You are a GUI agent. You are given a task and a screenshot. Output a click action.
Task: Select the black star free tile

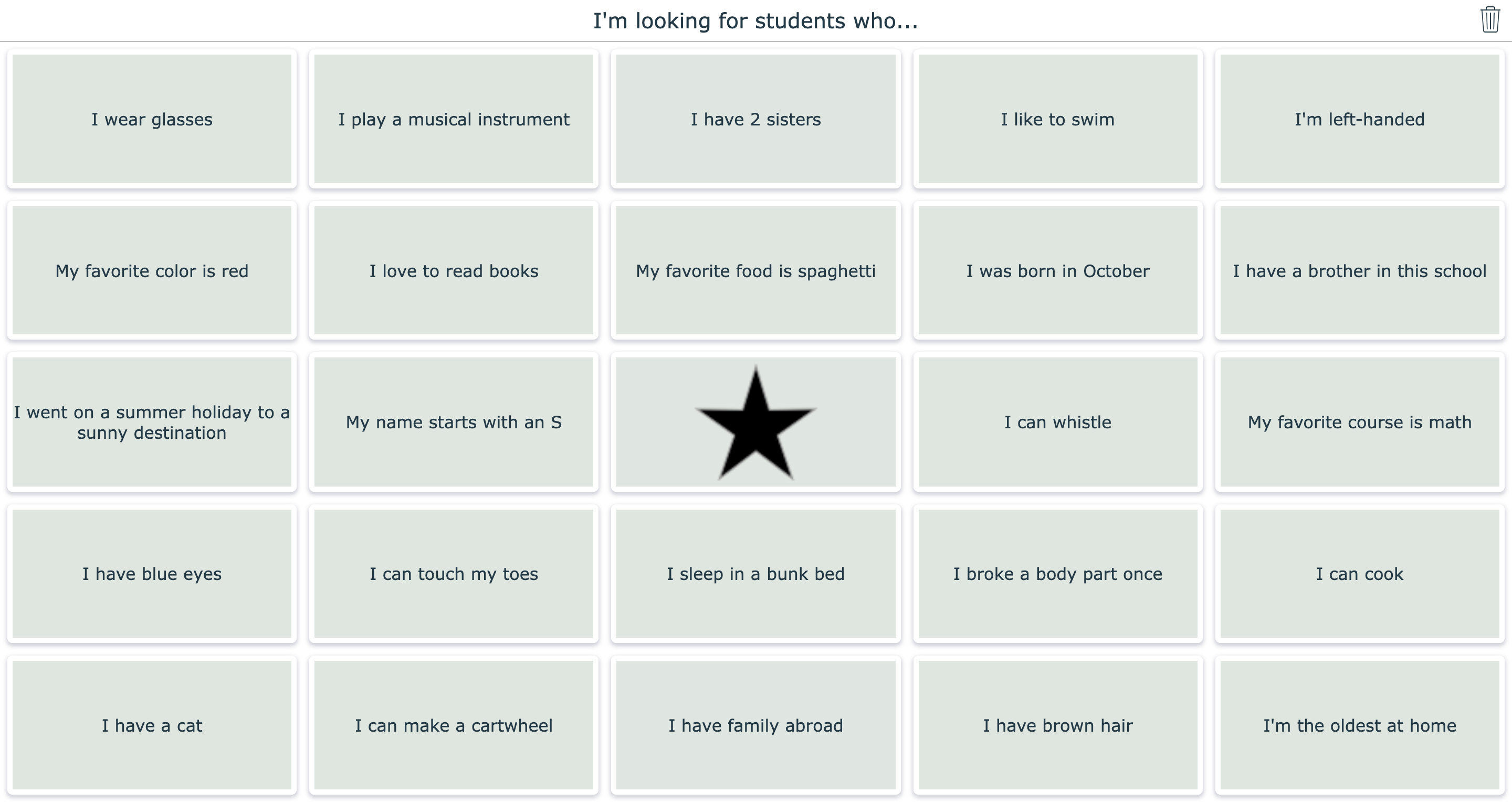755,423
